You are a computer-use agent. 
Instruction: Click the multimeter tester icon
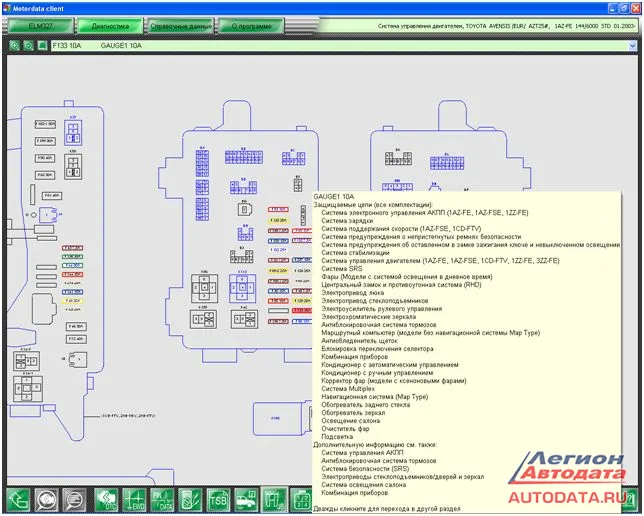190,500
